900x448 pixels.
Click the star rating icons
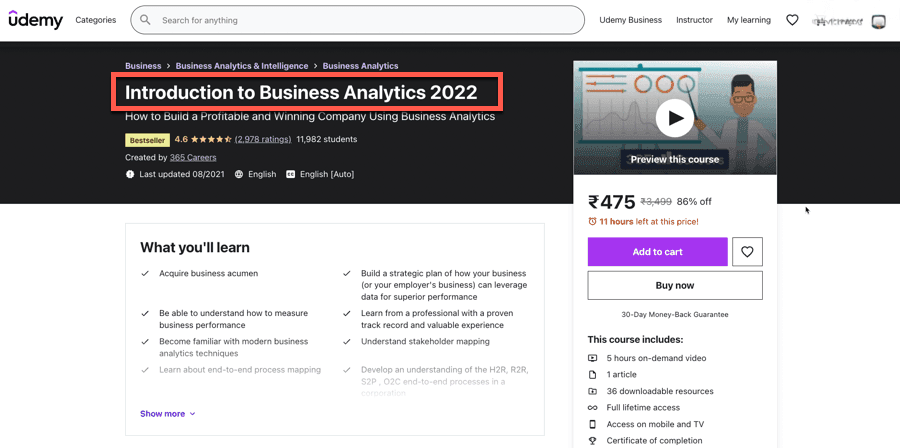[212, 140]
